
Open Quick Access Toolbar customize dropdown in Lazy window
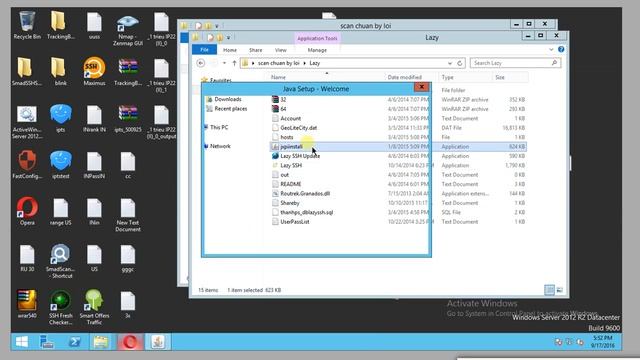tap(228, 38)
